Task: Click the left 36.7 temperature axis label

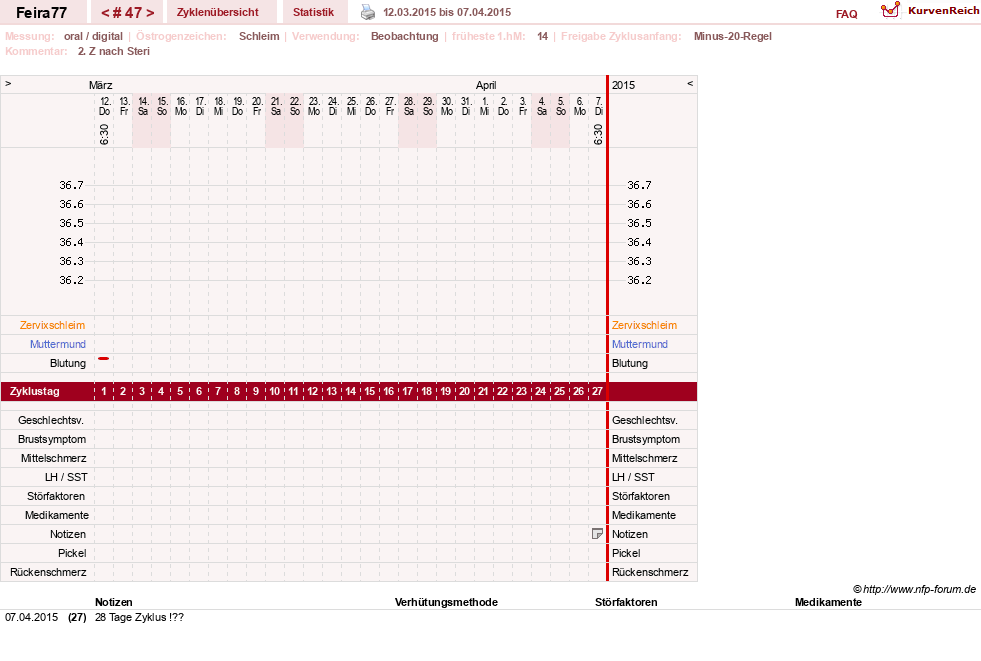Action: coord(71,185)
